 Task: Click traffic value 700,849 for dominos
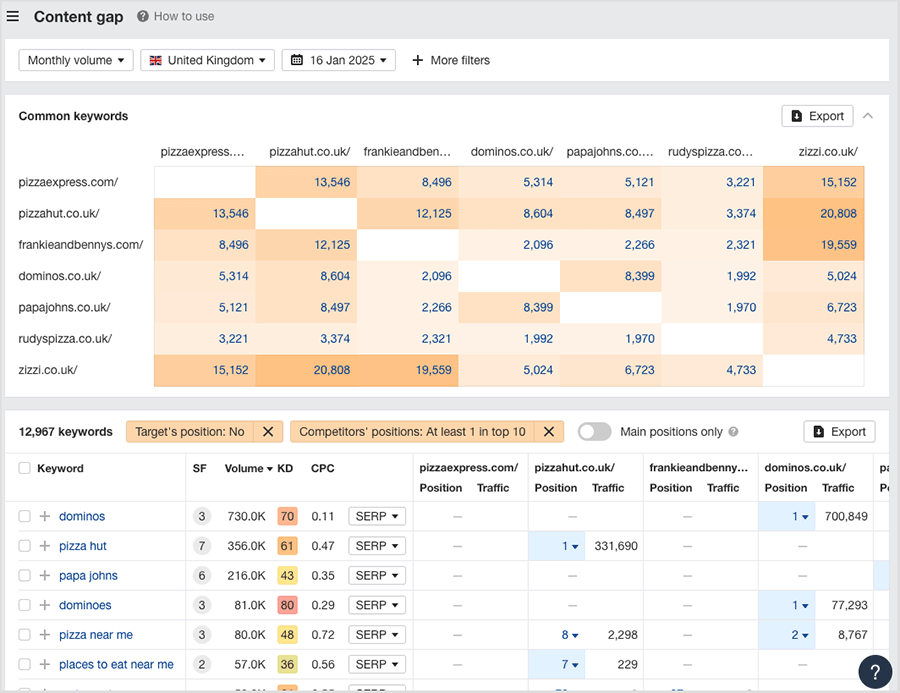[846, 516]
